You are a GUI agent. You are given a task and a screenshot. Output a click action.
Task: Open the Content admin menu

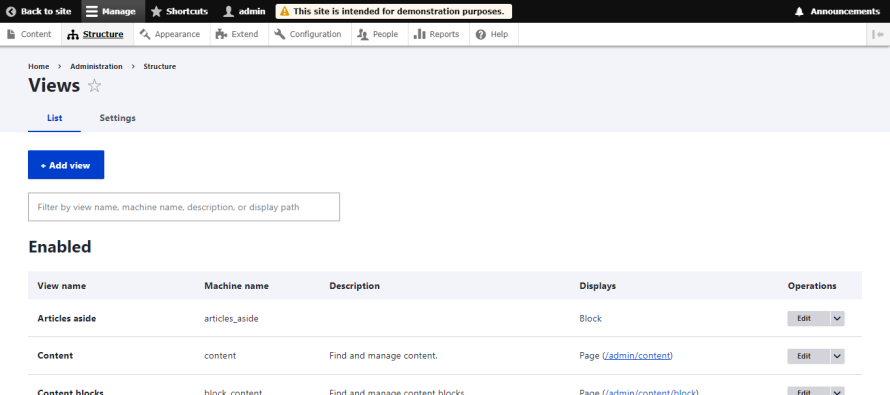point(30,34)
